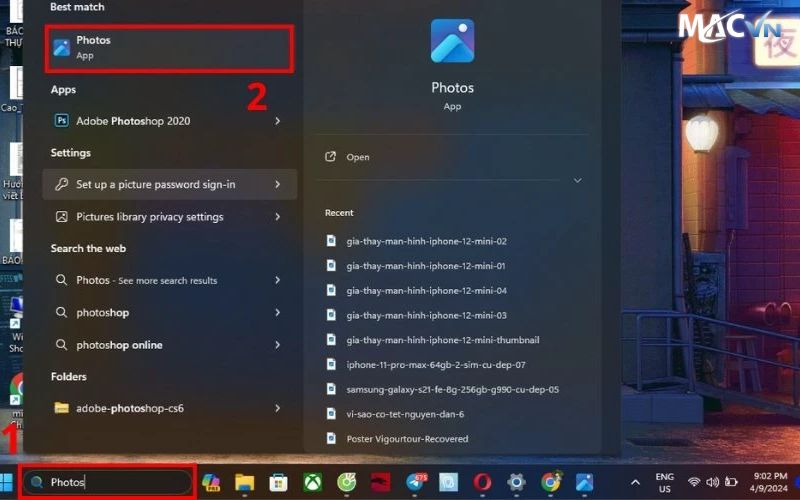Click the ENG US language indicator
Screen dimensions: 800x500
point(664,482)
